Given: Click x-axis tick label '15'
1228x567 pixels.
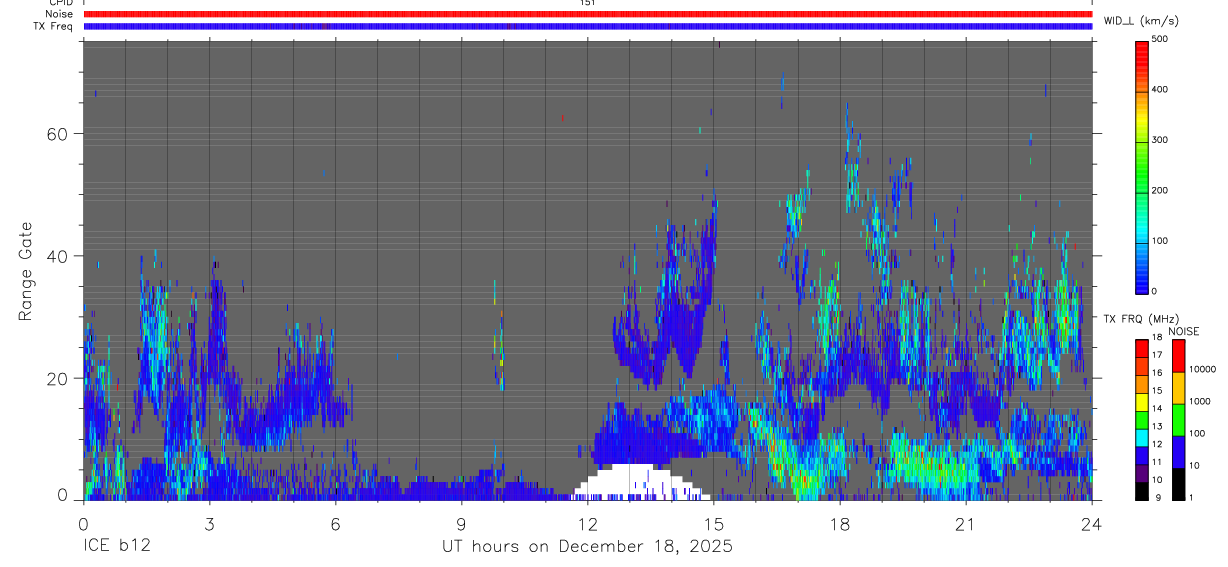Looking at the screenshot, I should click(714, 523).
